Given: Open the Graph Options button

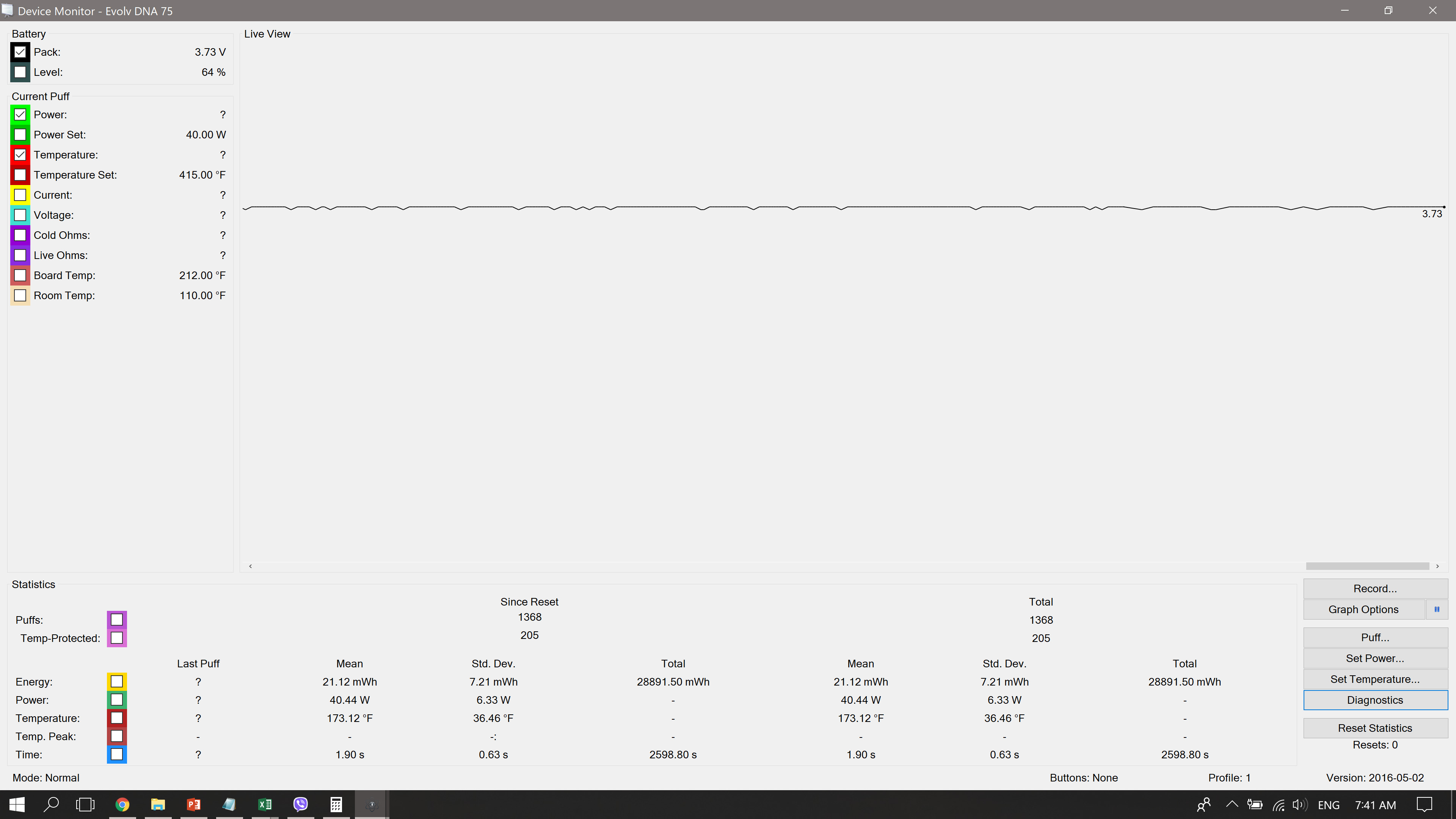Looking at the screenshot, I should coord(1363,609).
